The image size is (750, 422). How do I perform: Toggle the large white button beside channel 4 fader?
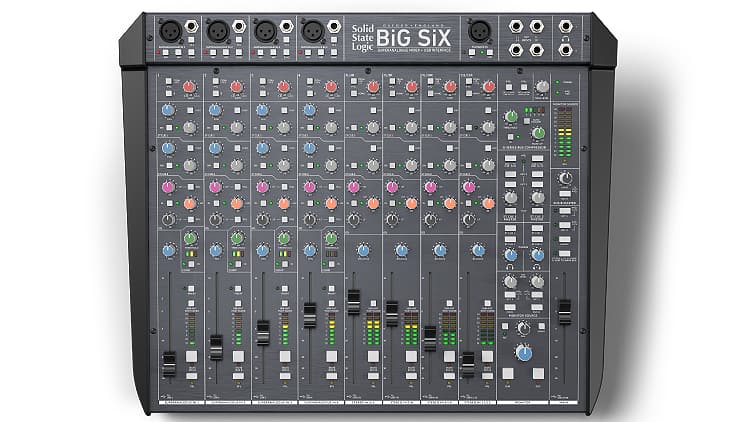pyautogui.click(x=331, y=356)
